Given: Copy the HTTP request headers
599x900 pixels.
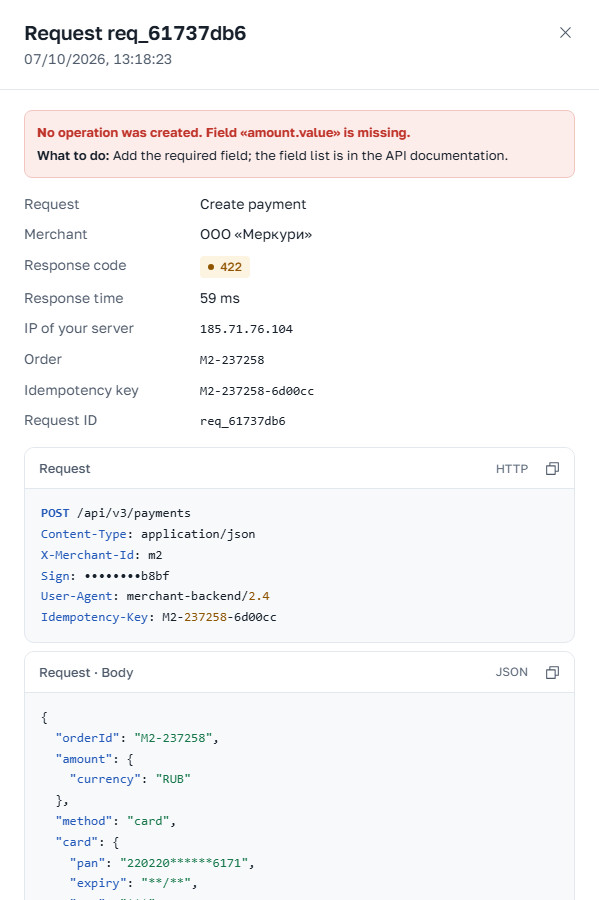Looking at the screenshot, I should click(552, 468).
